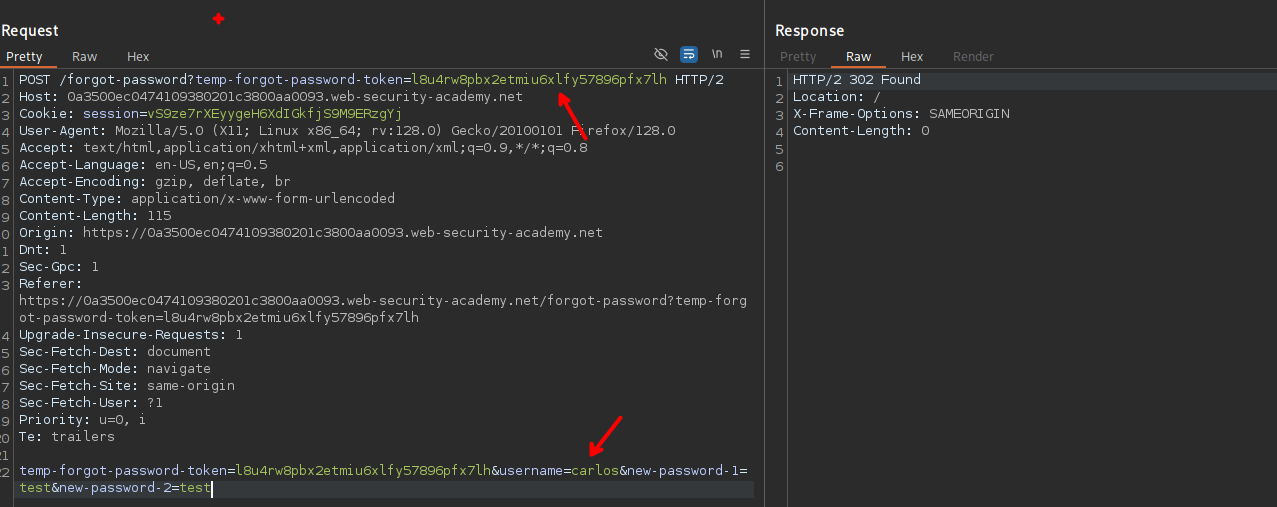This screenshot has height=507, width=1277.
Task: Open the Request Hex tab
Action: [138, 57]
